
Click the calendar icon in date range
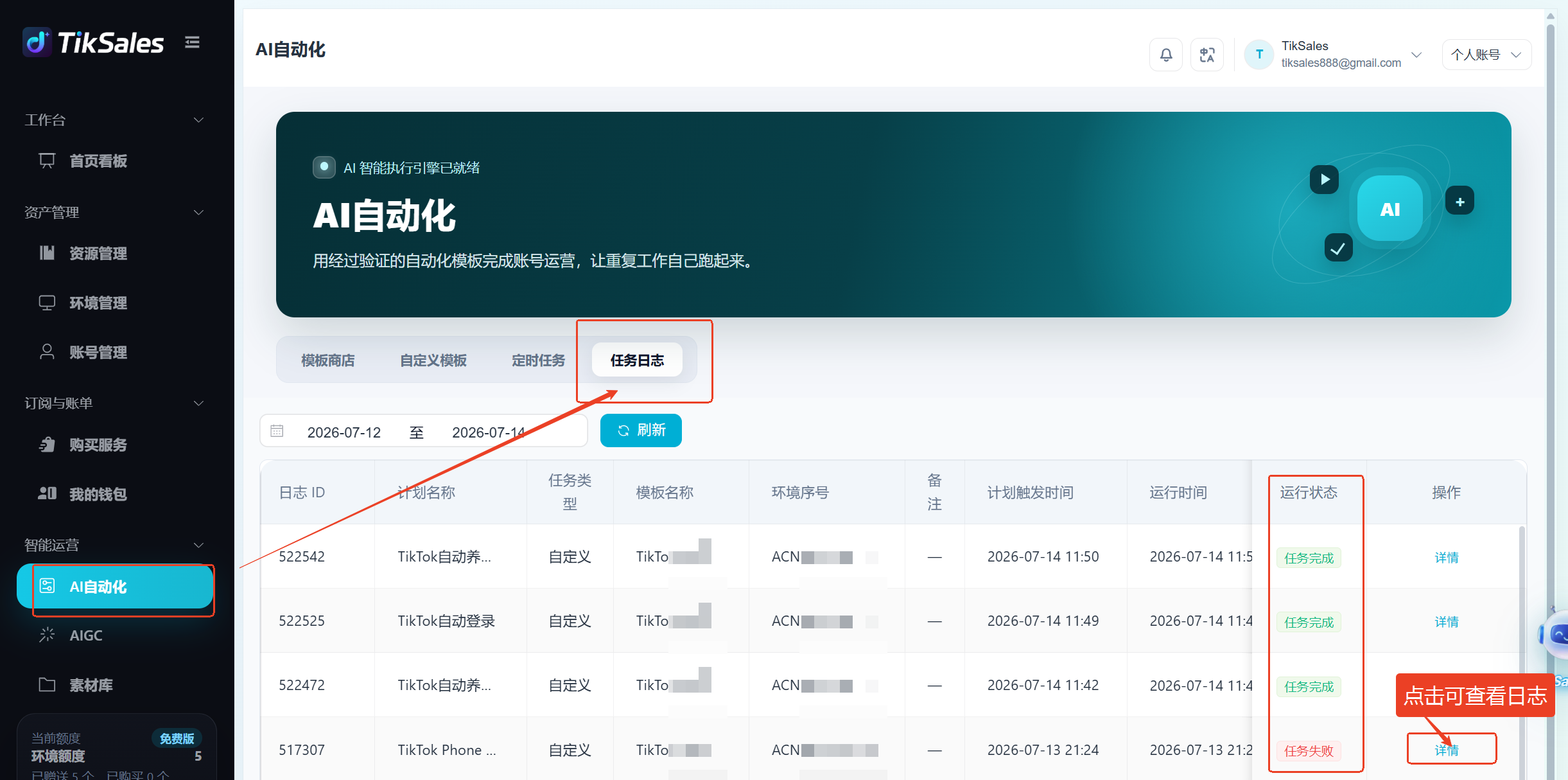point(277,430)
